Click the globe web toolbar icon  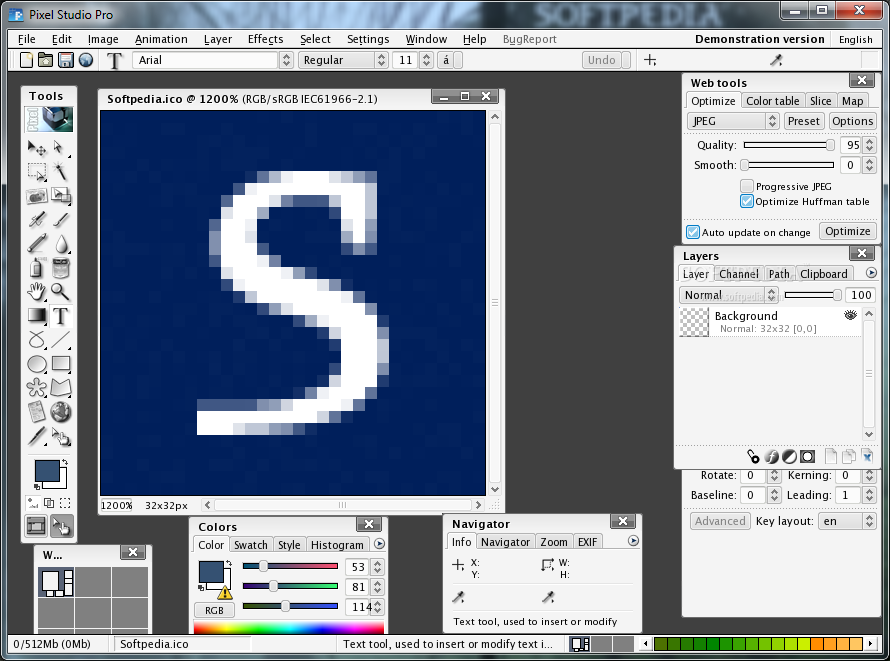click(x=86, y=60)
